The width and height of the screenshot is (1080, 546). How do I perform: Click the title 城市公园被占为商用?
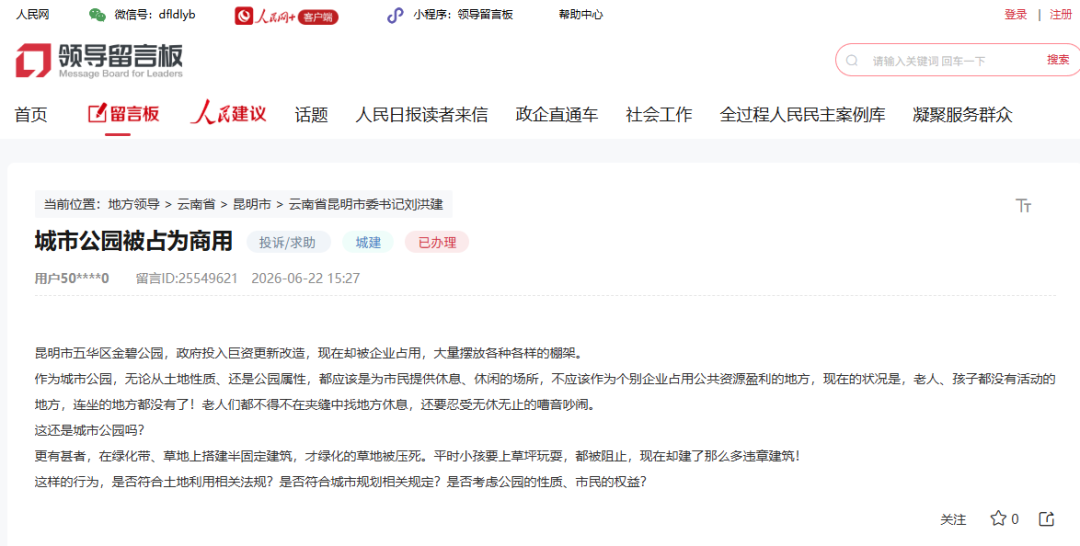click(x=134, y=242)
